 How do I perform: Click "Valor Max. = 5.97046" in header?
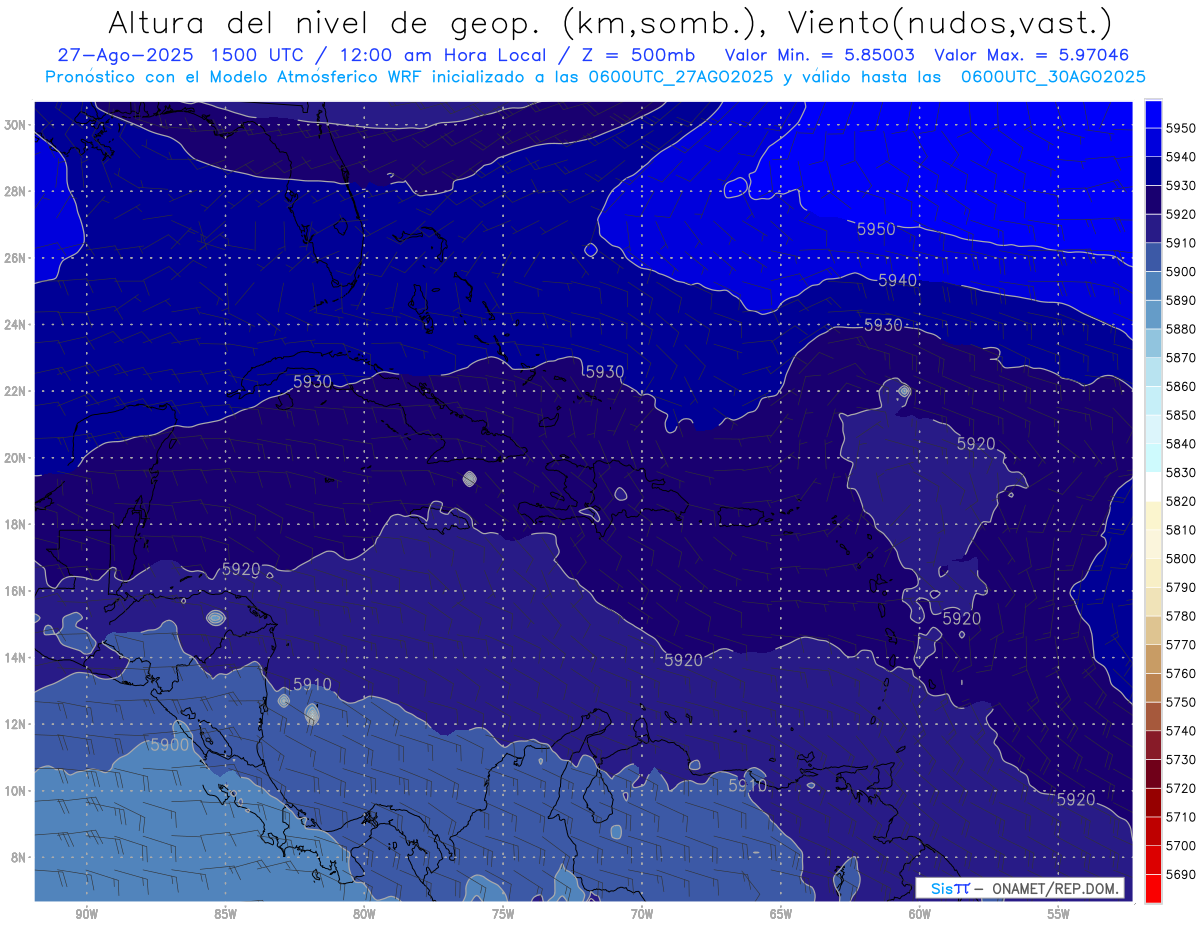pos(1031,54)
